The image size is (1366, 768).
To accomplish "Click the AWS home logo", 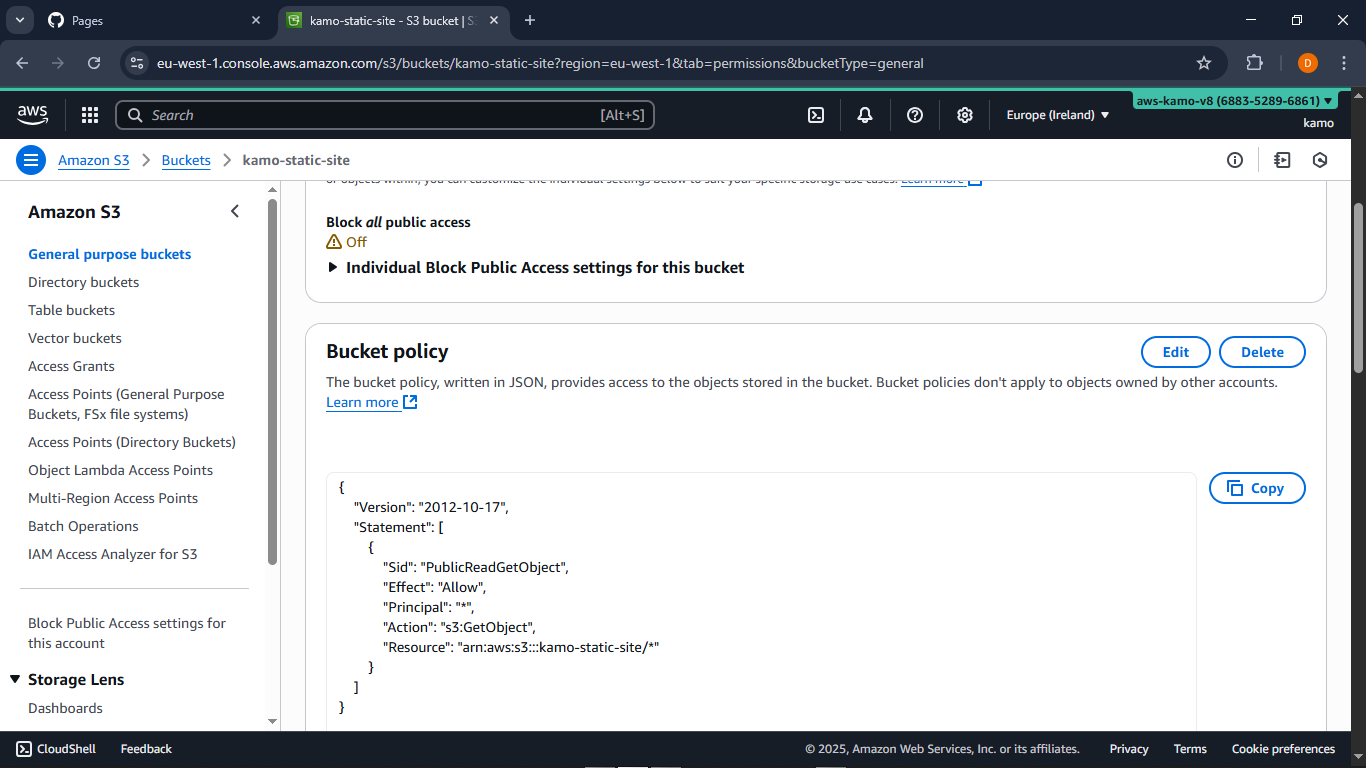I will tap(32, 115).
